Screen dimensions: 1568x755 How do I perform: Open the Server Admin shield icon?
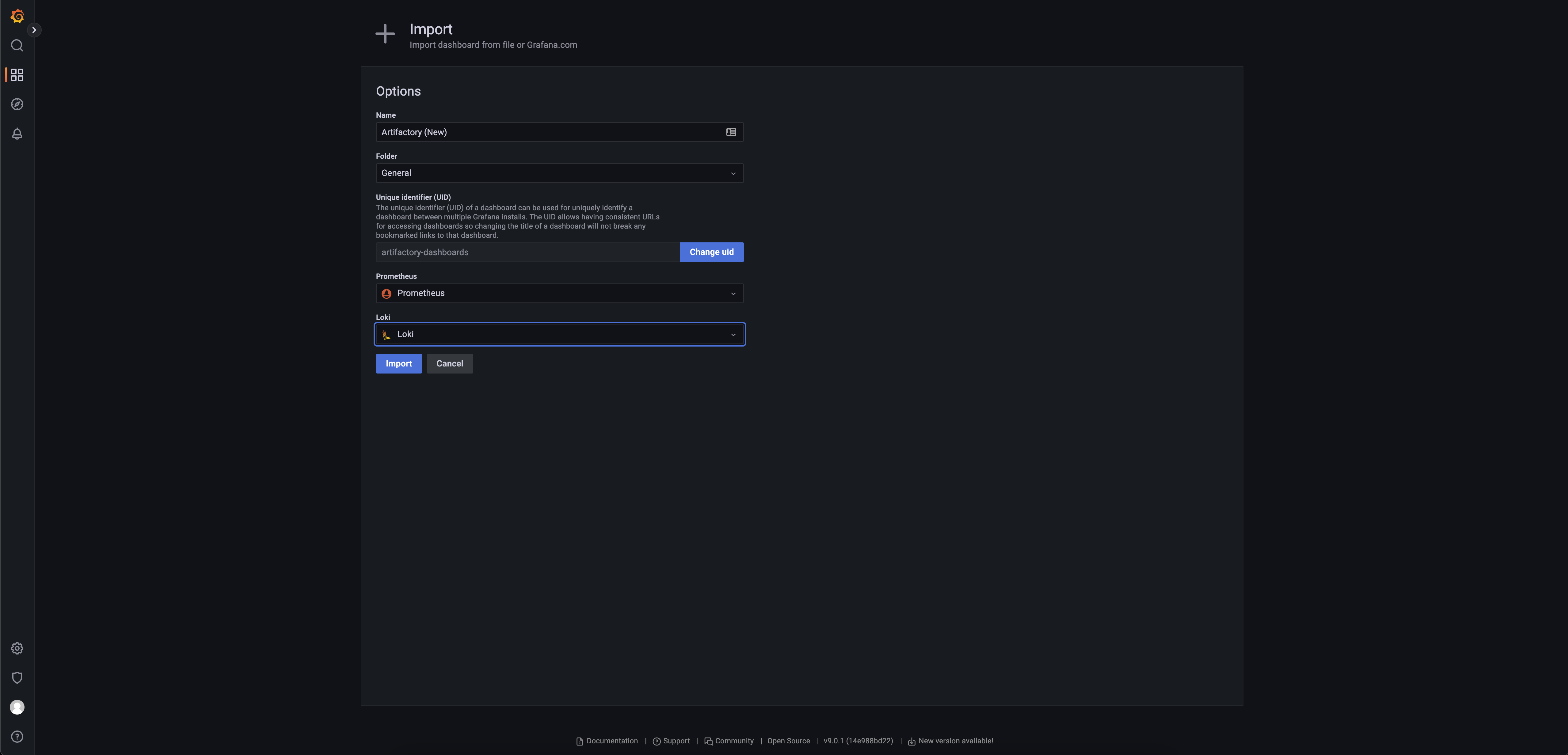[17, 678]
